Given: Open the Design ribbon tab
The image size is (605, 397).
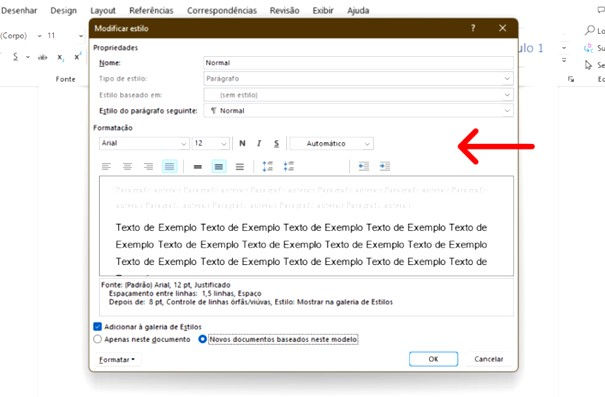Looking at the screenshot, I should 64,10.
